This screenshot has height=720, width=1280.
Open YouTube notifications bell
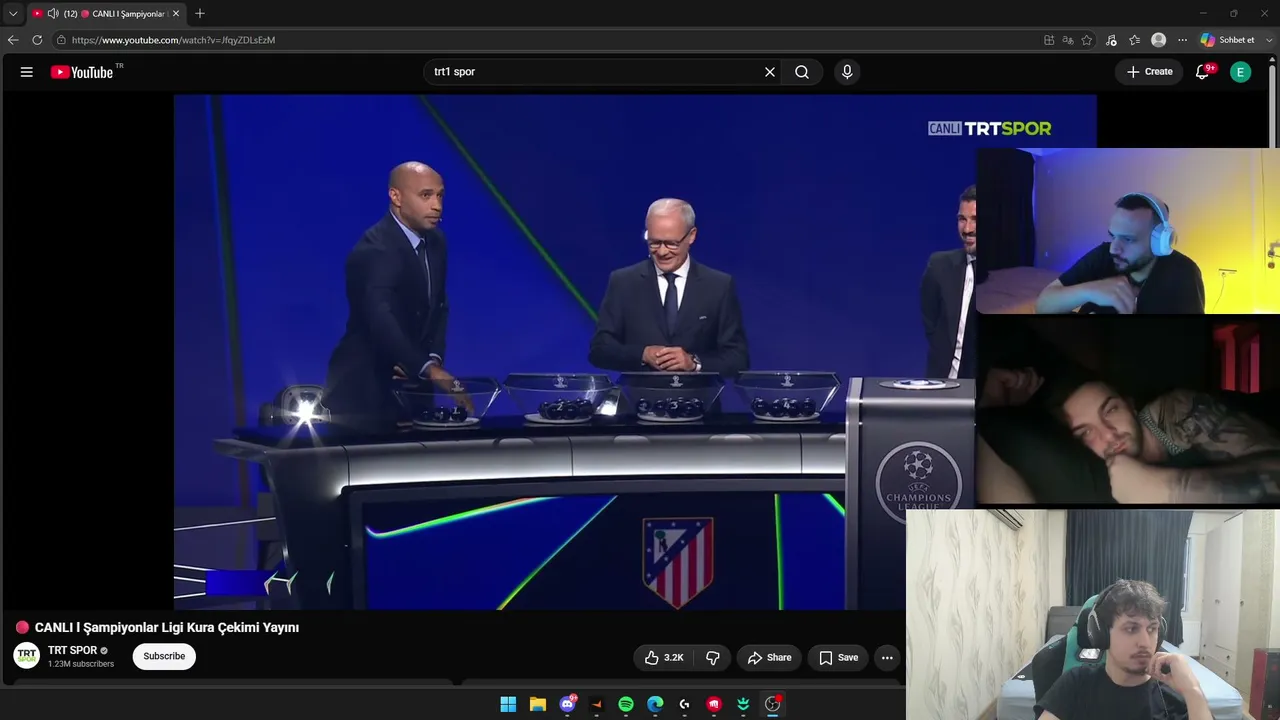[1203, 72]
